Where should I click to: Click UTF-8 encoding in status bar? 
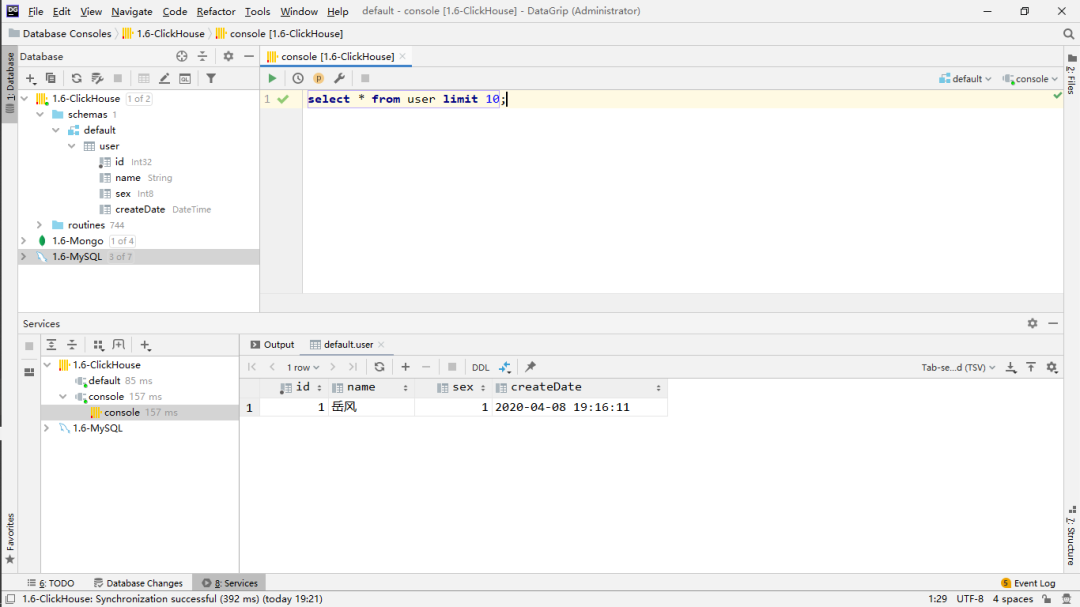pyautogui.click(x=970, y=599)
